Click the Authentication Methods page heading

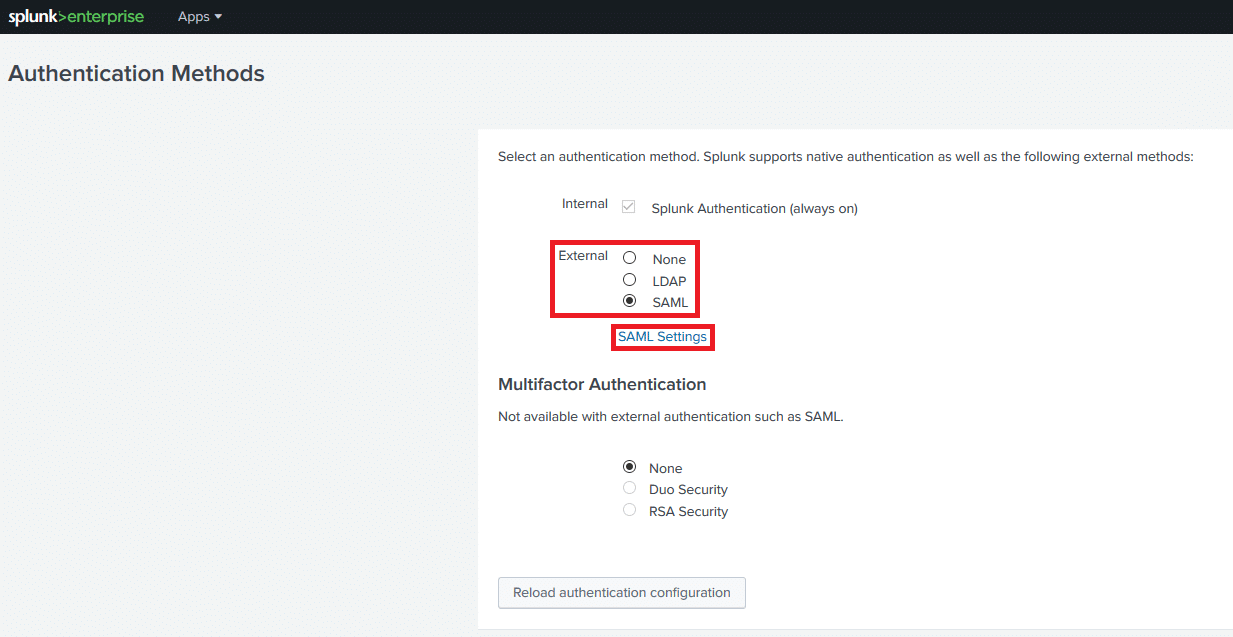136,73
